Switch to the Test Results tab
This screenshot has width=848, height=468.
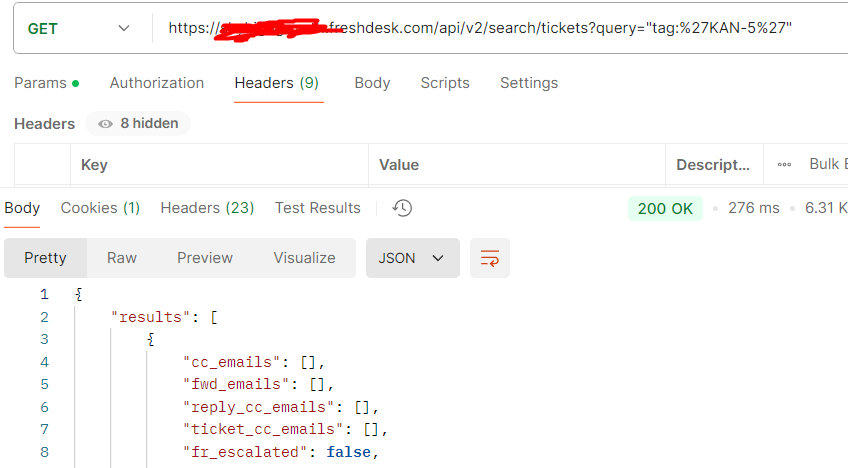pyautogui.click(x=317, y=208)
